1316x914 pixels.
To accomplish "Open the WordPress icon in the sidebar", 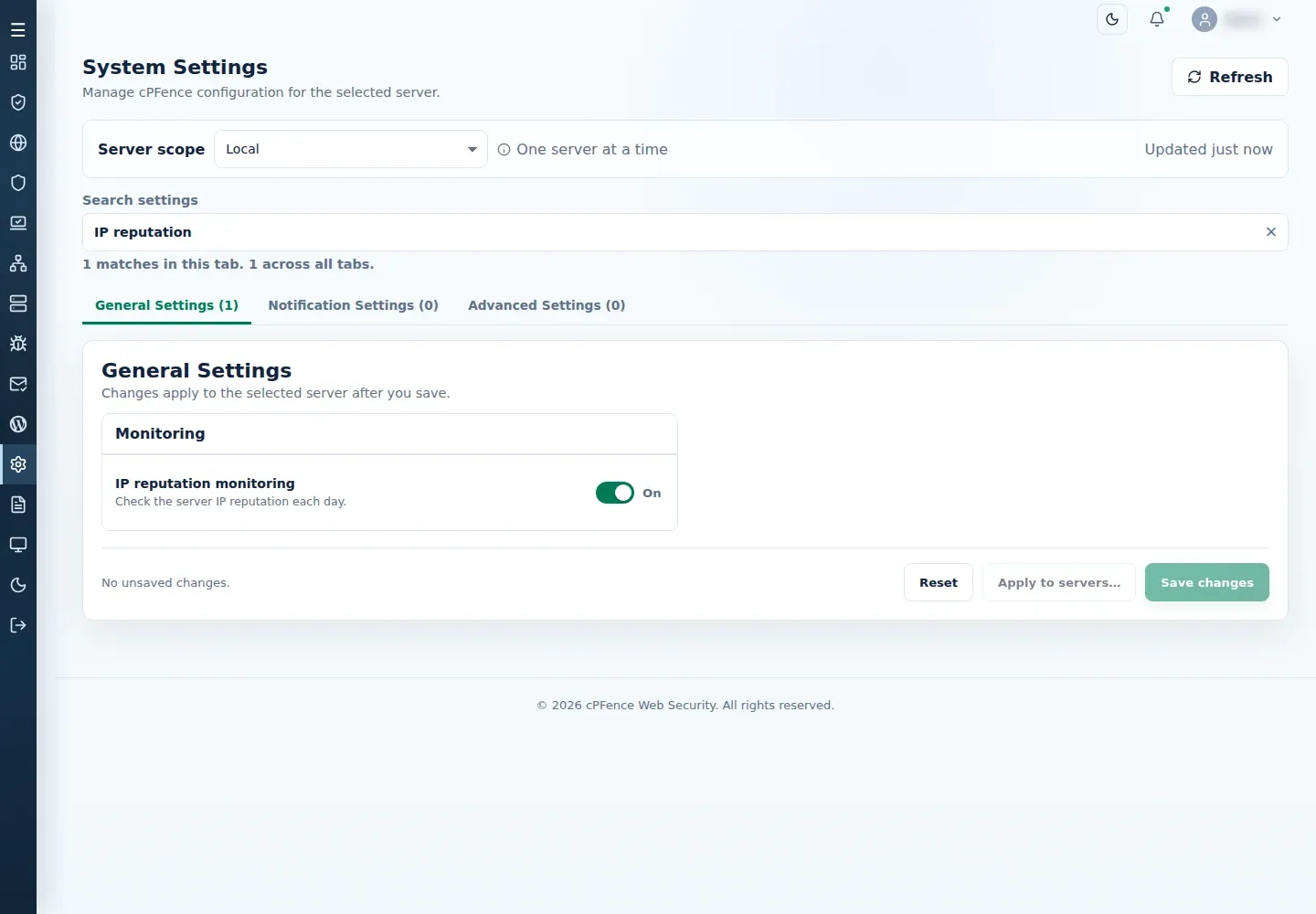I will pos(18,424).
